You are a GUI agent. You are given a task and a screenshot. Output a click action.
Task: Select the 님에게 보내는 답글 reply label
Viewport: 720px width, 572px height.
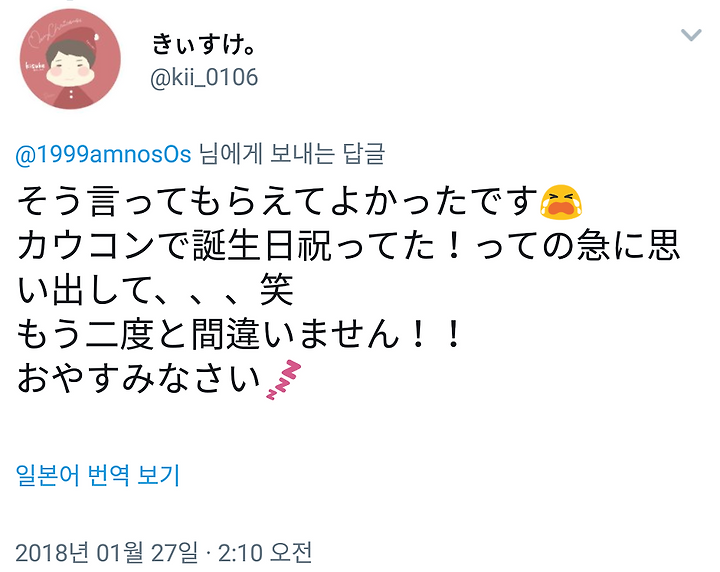[292, 154]
